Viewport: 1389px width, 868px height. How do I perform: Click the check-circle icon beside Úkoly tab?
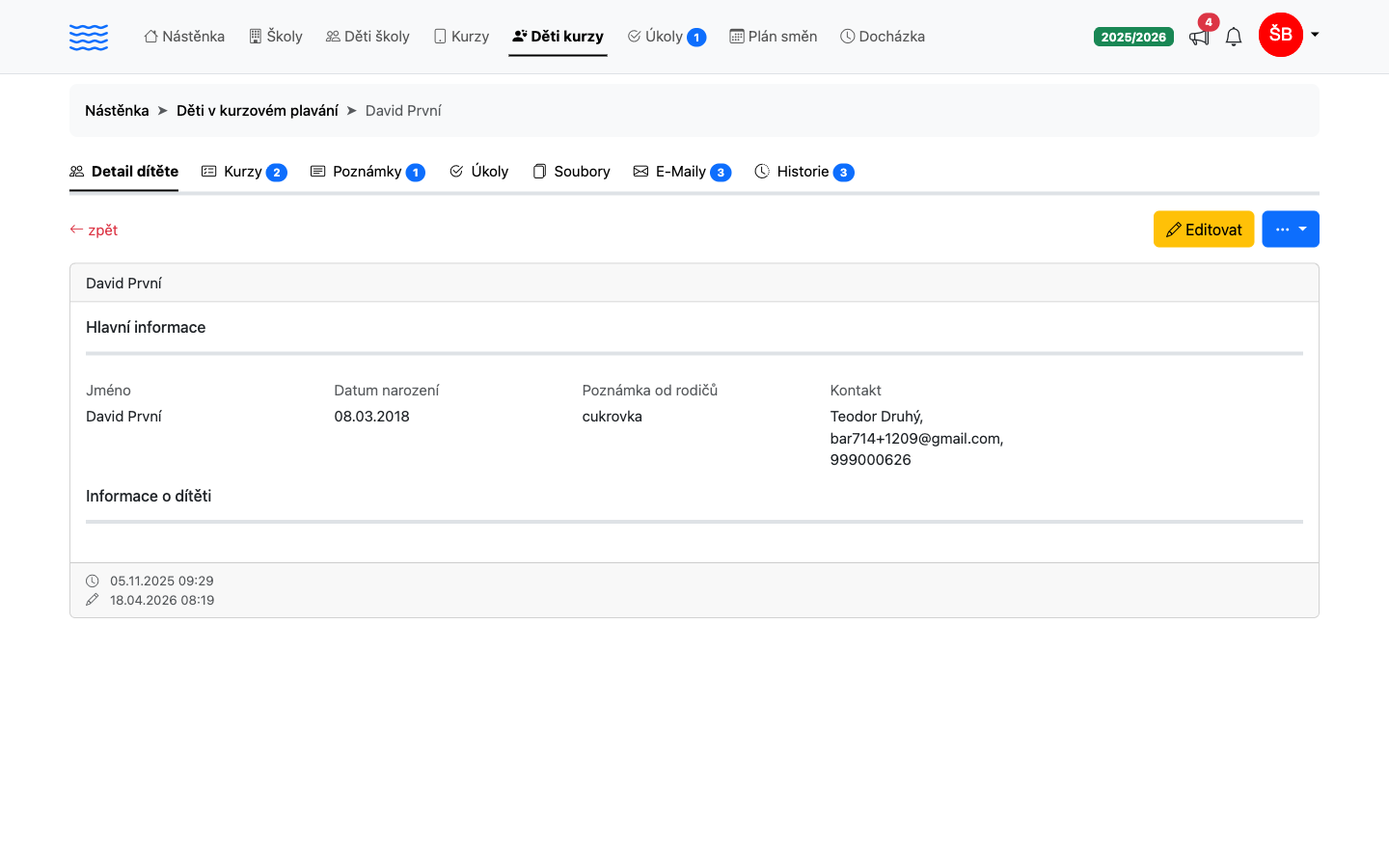pos(456,172)
